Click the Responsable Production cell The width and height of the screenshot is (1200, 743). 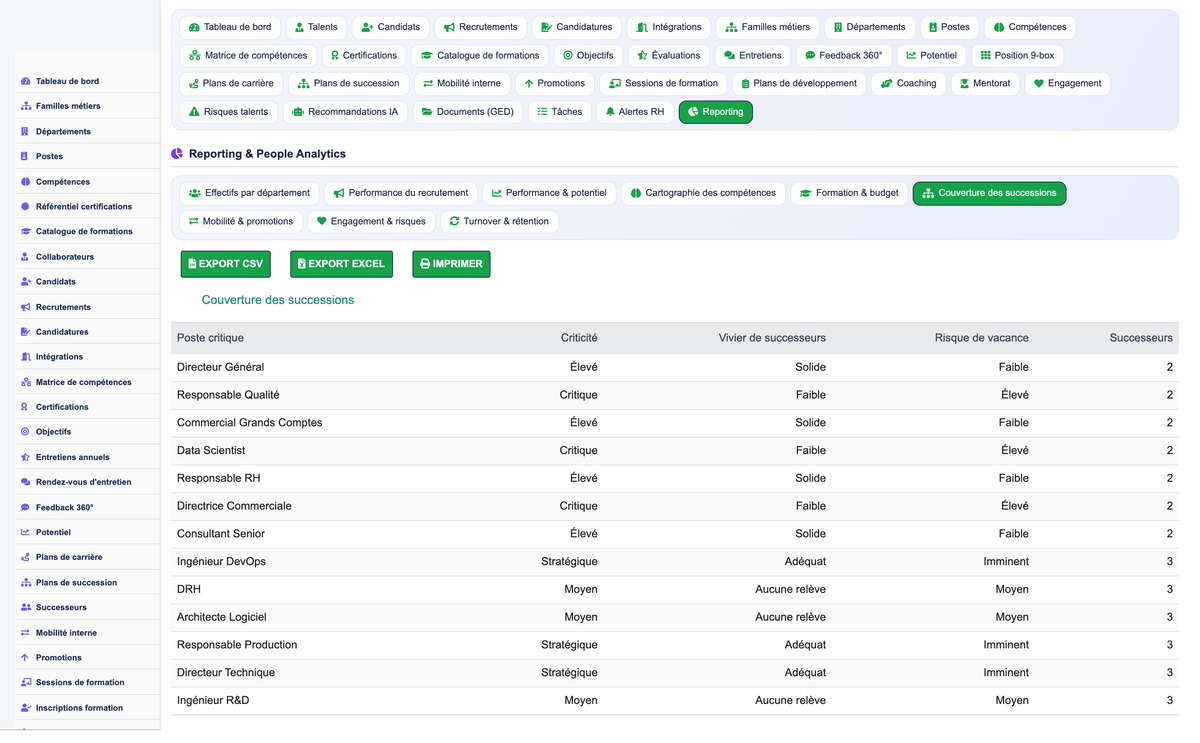point(237,645)
